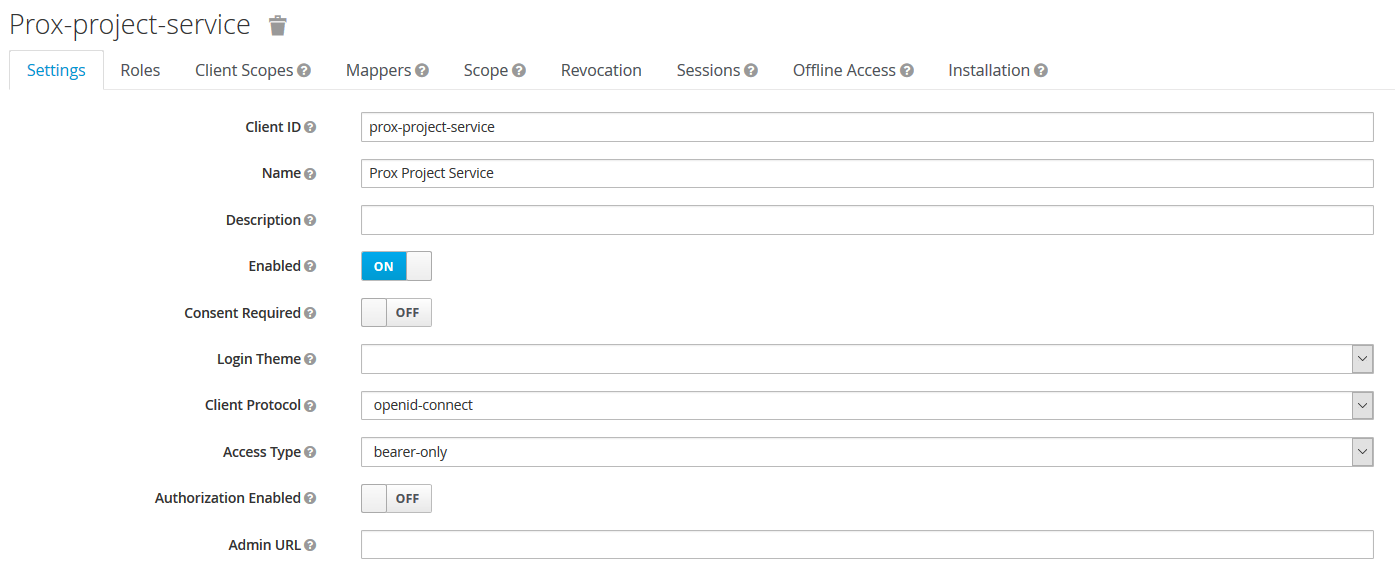This screenshot has width=1395, height=574.
Task: Show help tooltip for Login Theme
Action: tap(310, 360)
